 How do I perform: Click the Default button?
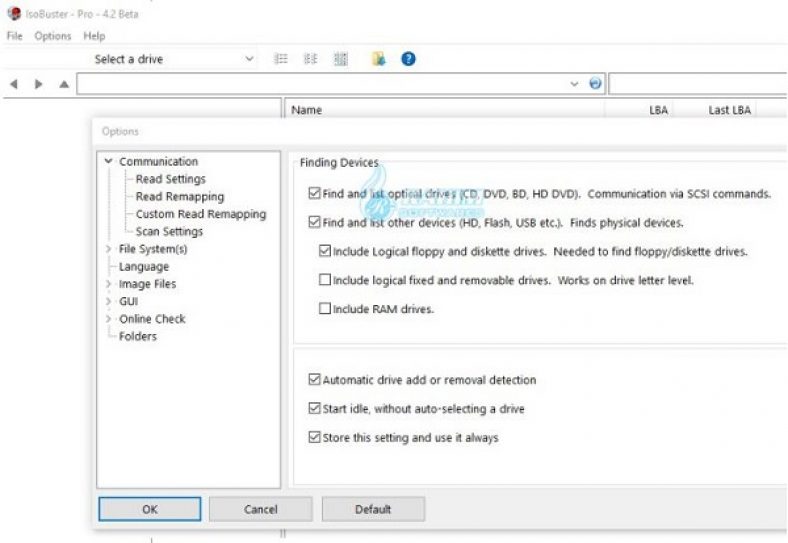[x=373, y=509]
